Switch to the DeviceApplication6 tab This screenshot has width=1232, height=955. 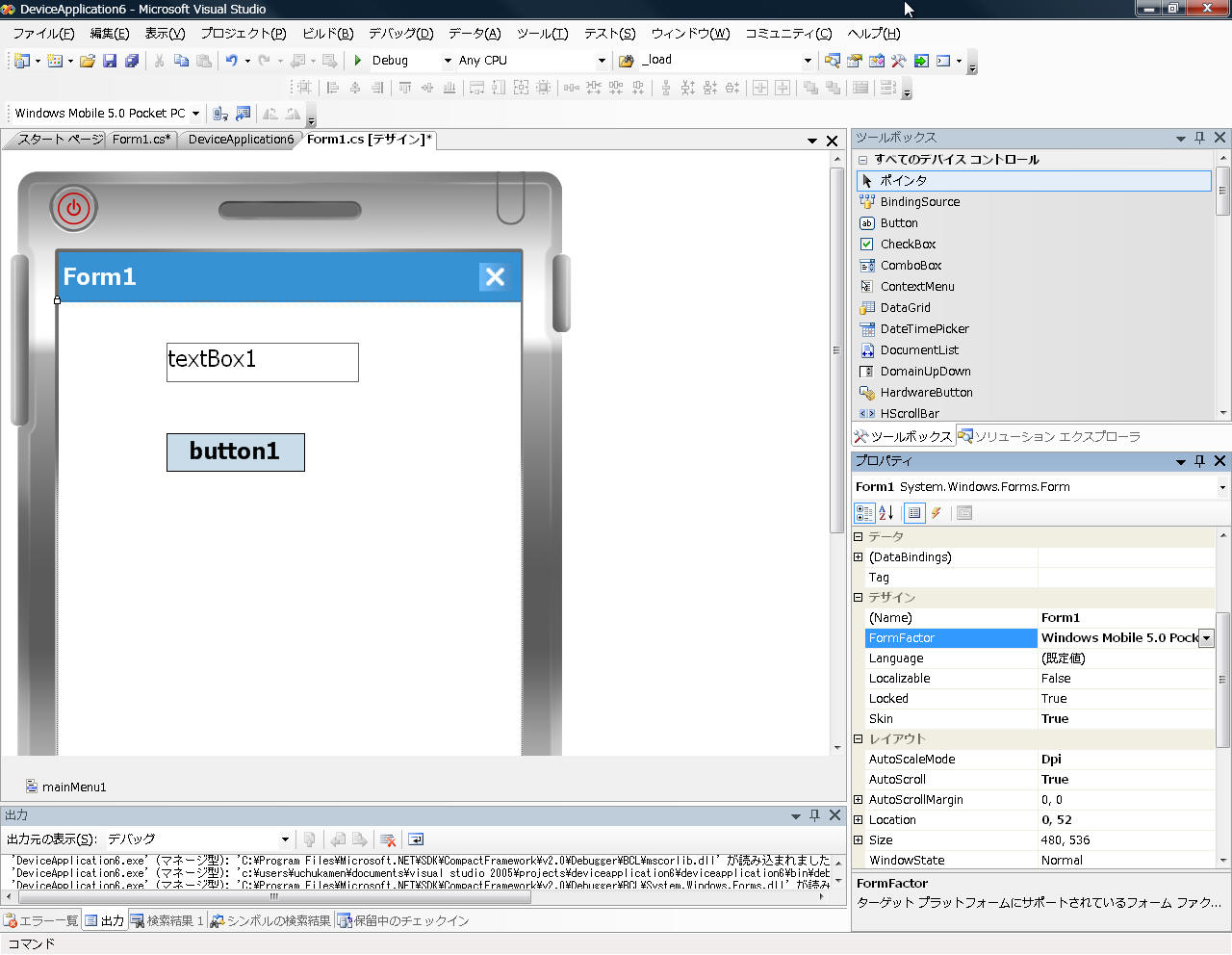241,140
